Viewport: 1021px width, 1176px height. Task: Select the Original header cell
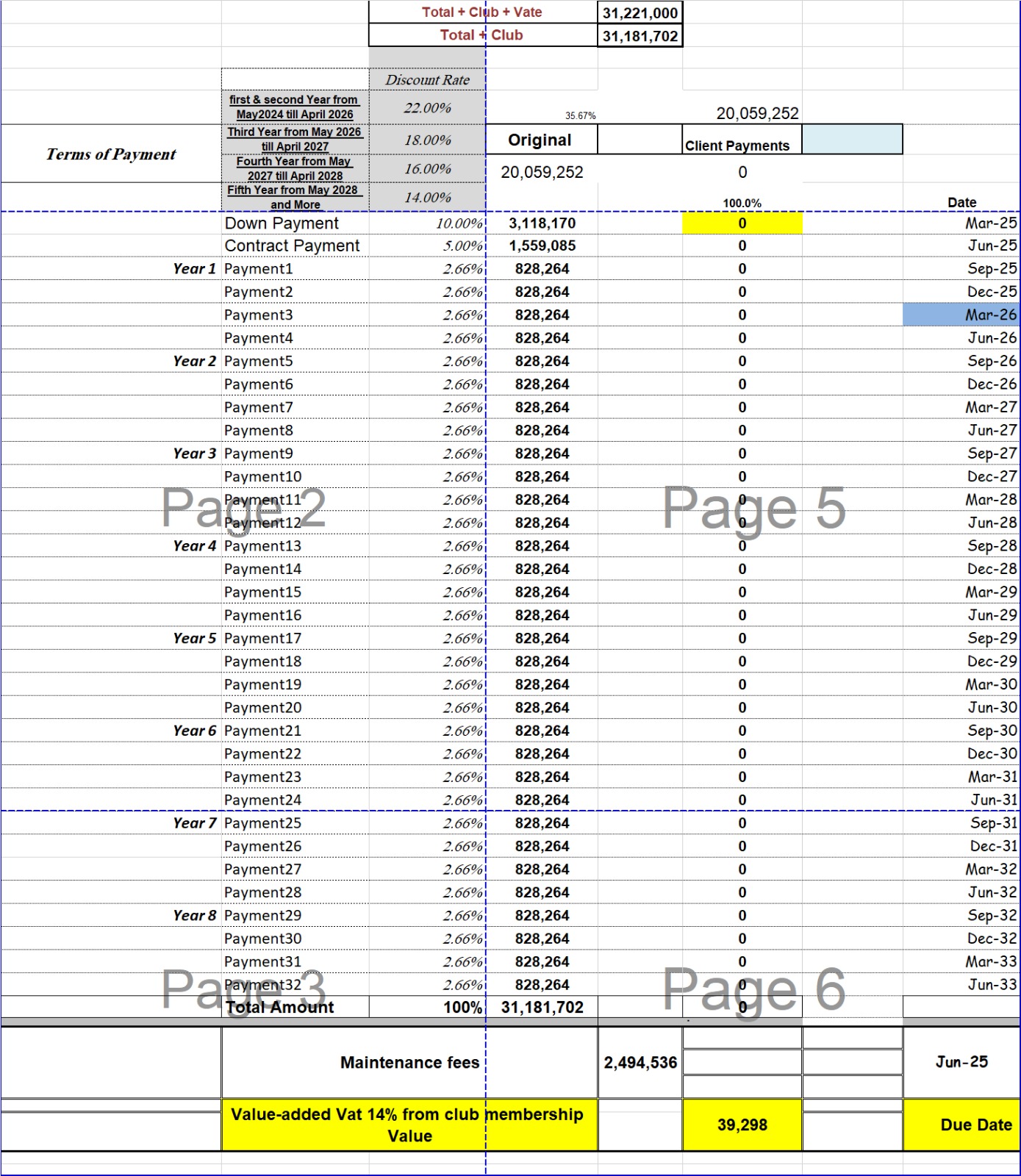point(540,140)
